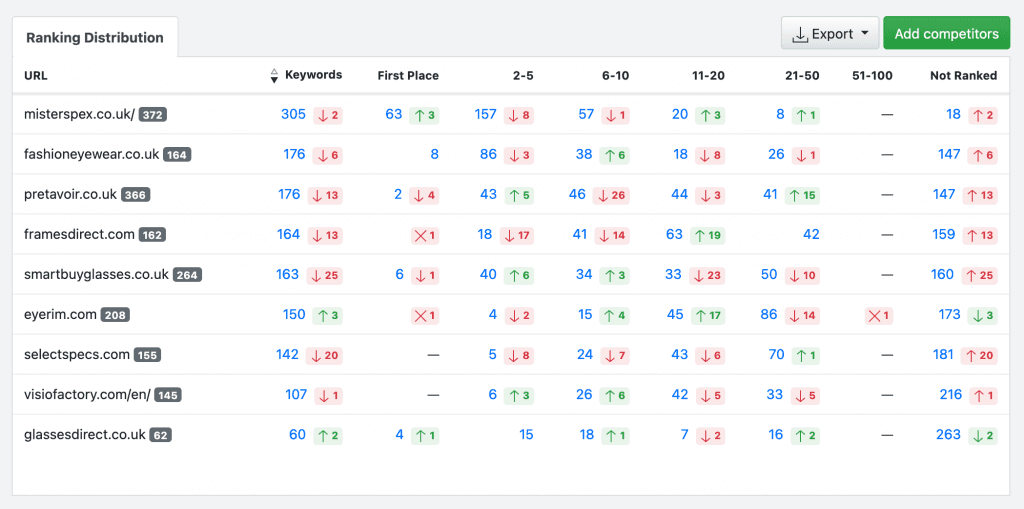
Task: Open misterspex.co.uk/ 2-5 count 157
Action: (486, 114)
